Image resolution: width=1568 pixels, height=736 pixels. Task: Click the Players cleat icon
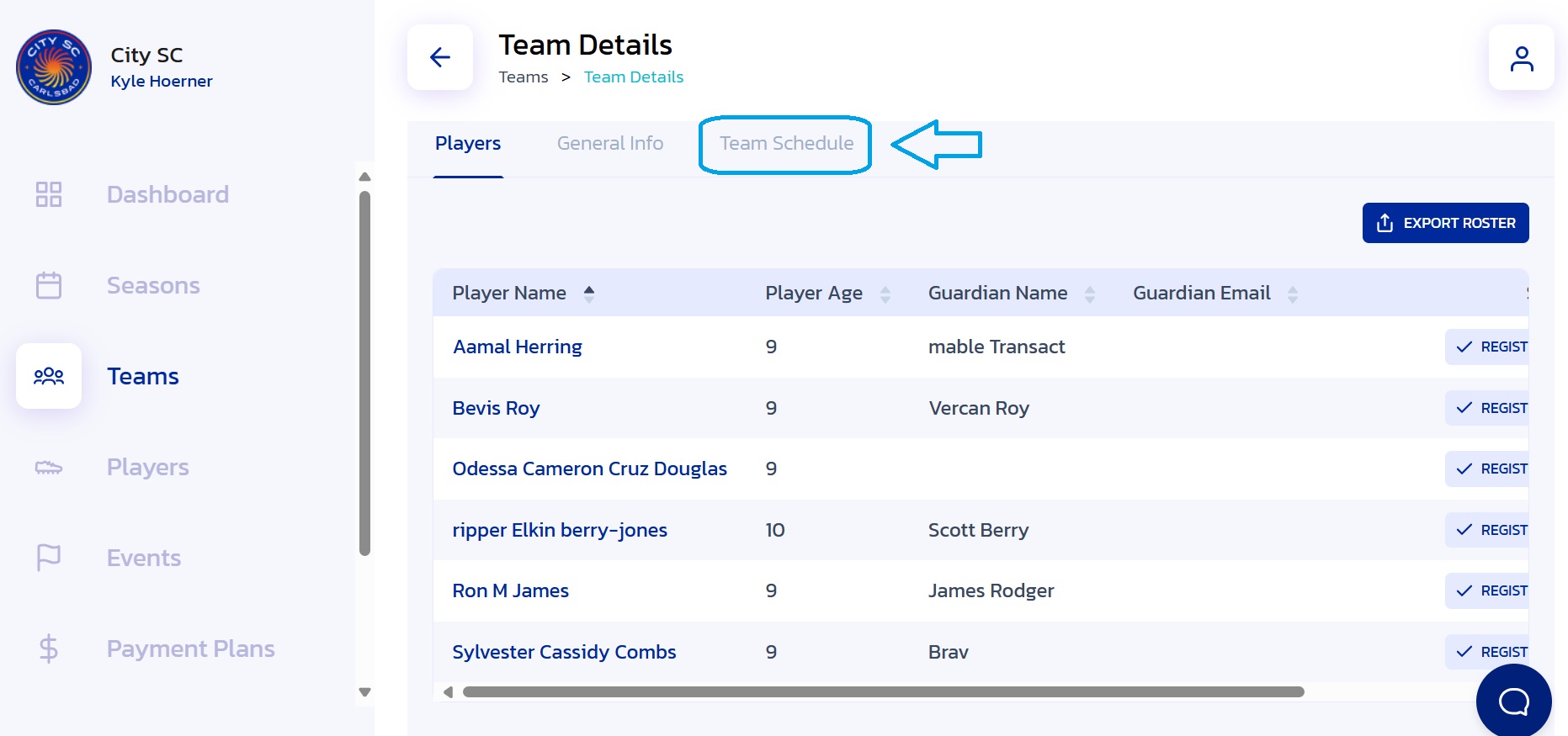(49, 467)
